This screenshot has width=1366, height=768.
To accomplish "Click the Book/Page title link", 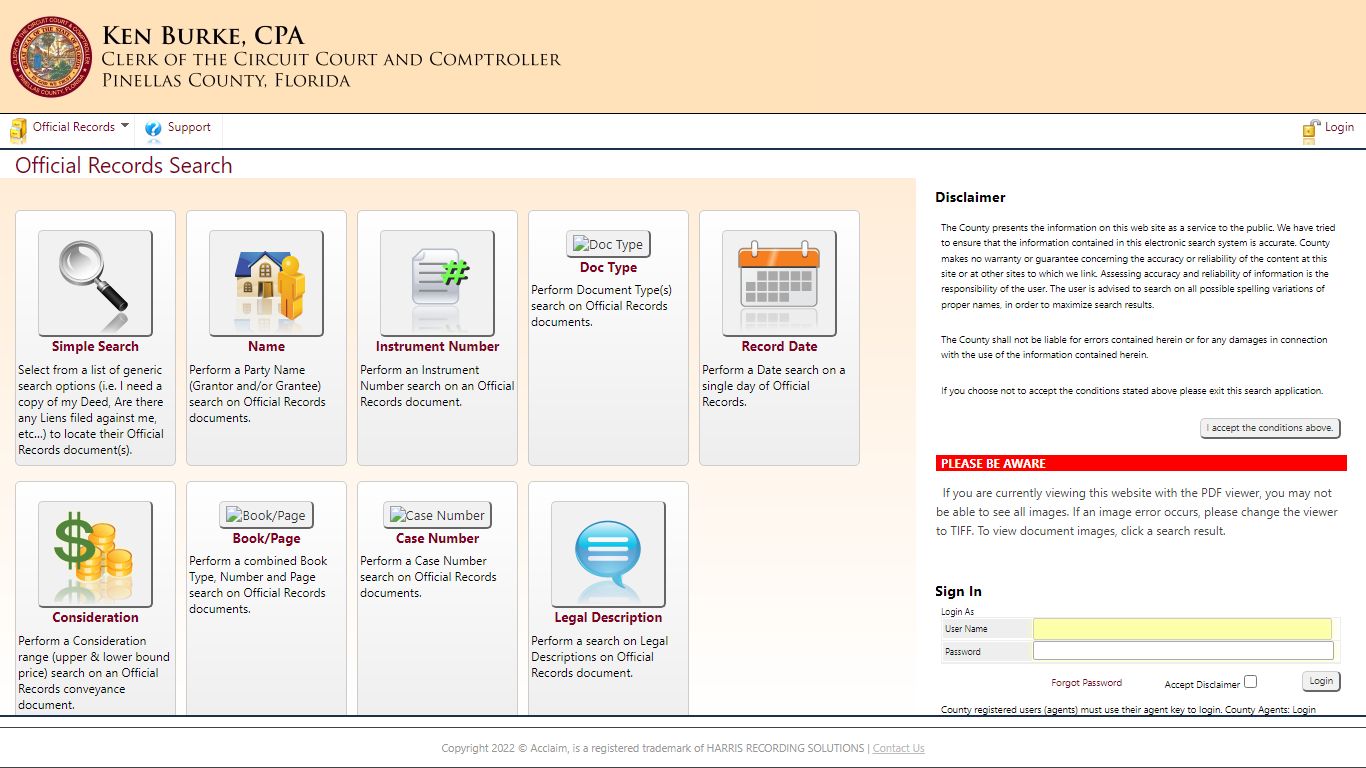I will click(266, 539).
